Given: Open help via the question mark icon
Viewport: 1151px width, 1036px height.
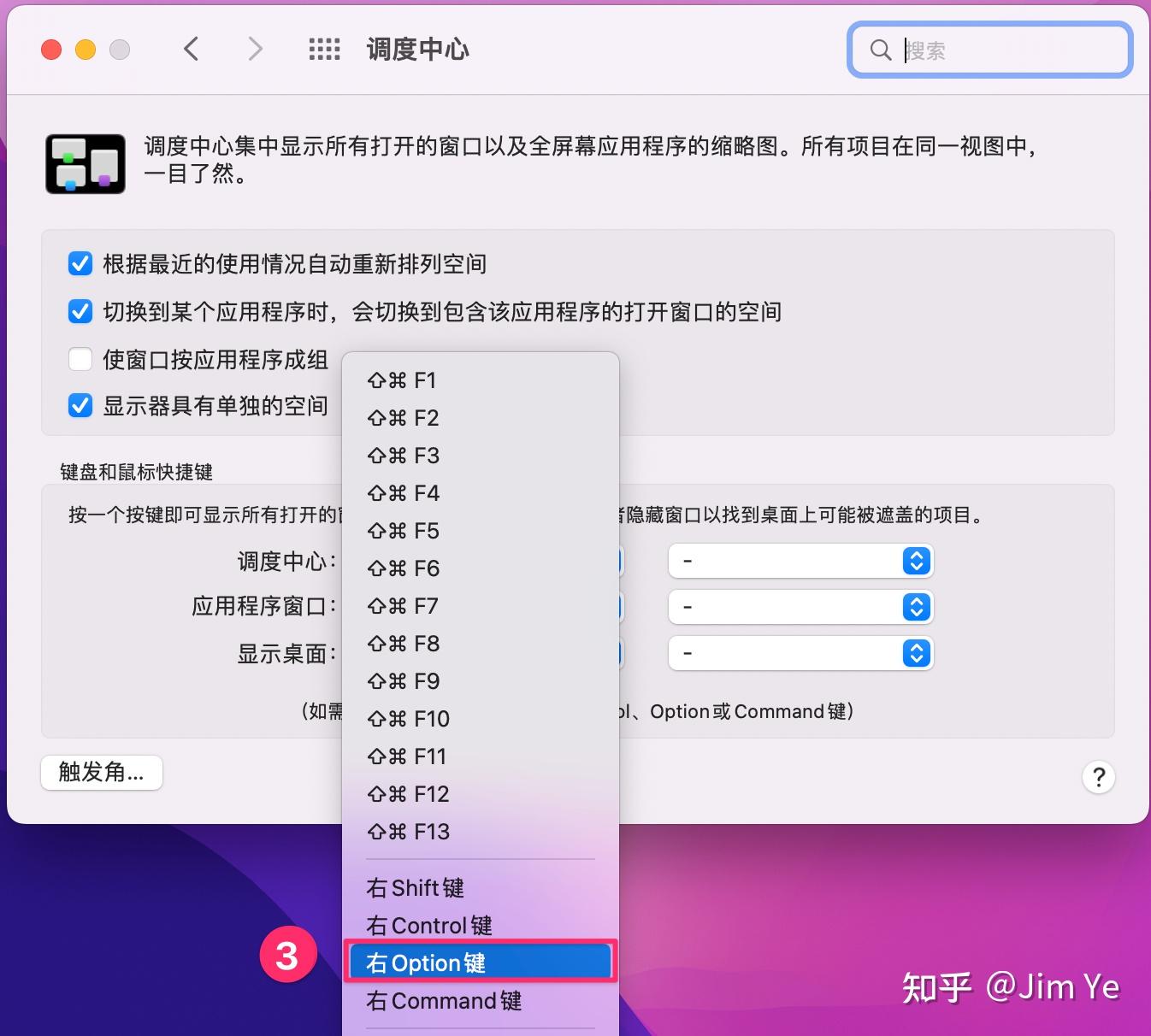Looking at the screenshot, I should pyautogui.click(x=1099, y=777).
